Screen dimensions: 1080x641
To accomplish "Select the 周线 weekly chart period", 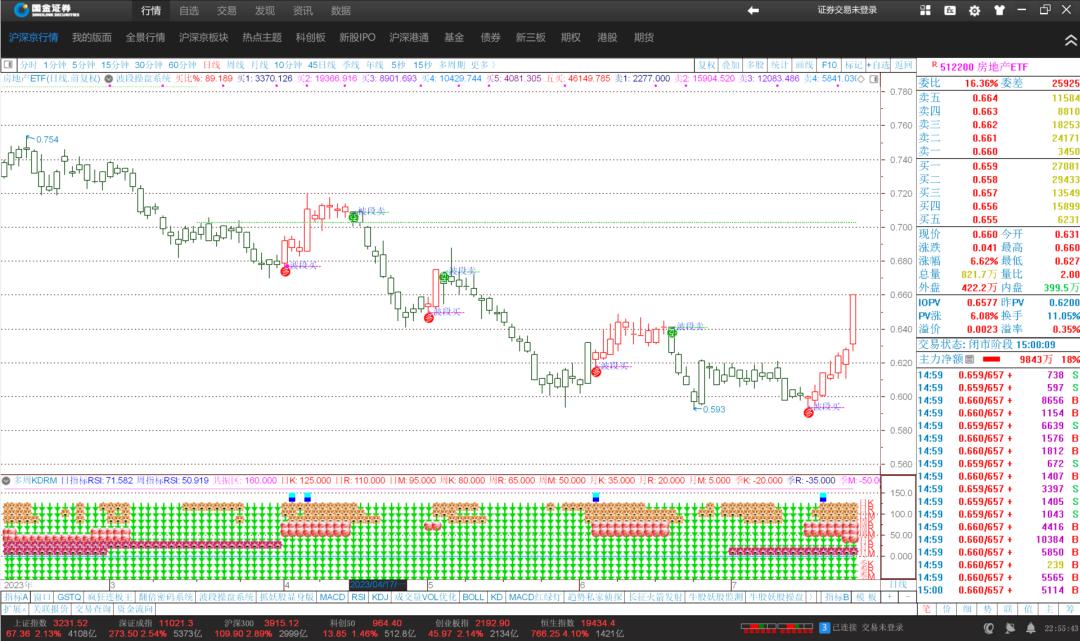I will coord(236,64).
